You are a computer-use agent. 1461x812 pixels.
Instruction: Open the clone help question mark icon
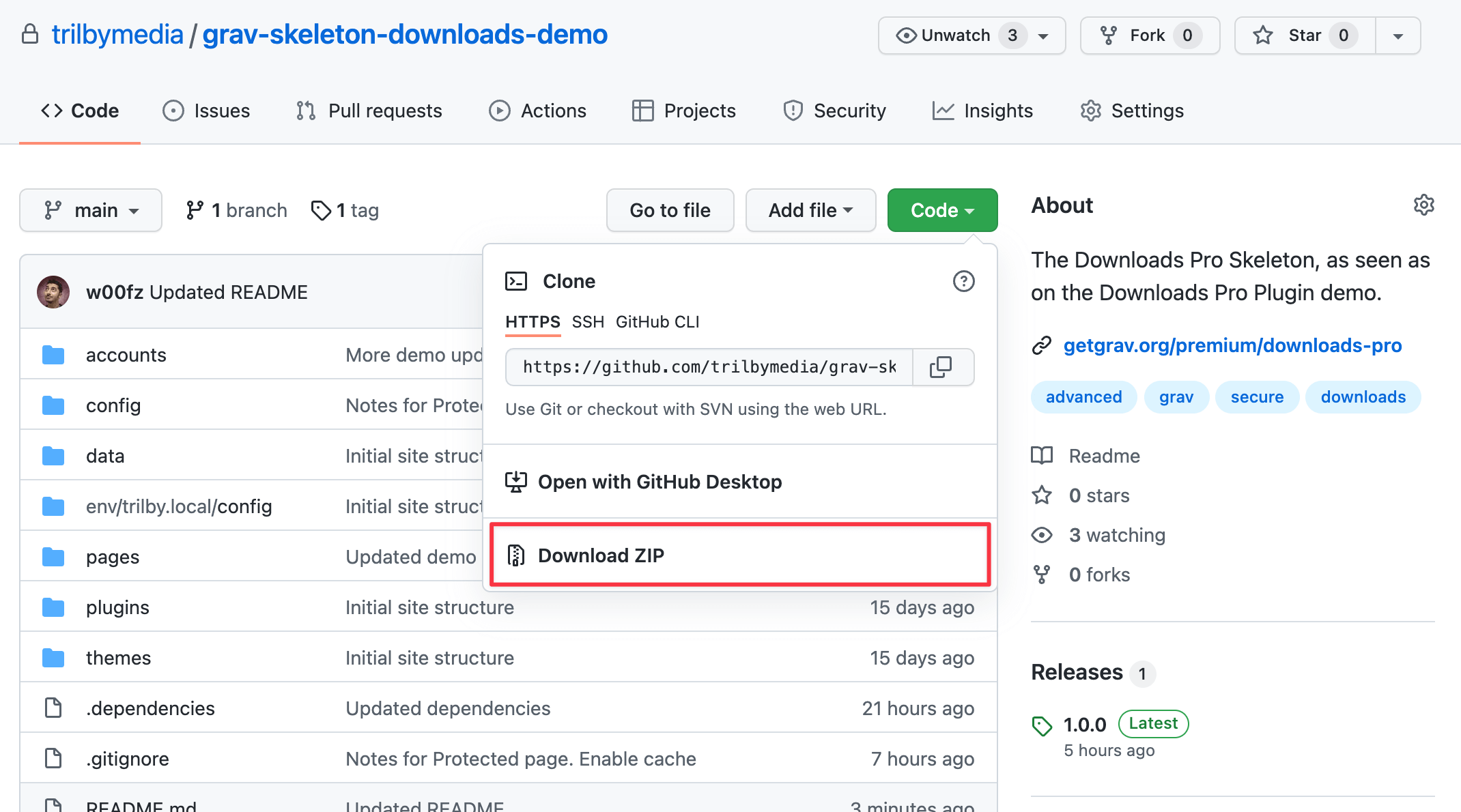point(963,281)
